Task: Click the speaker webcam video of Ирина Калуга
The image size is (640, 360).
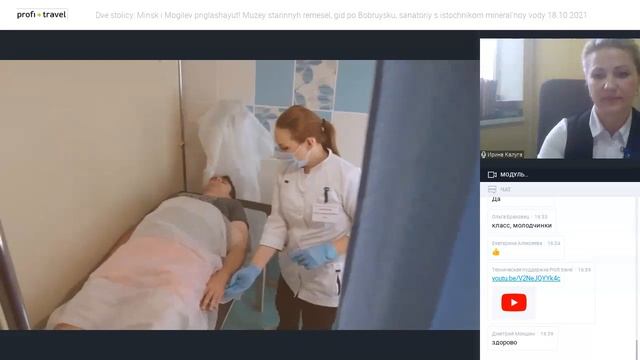Action: coord(560,98)
